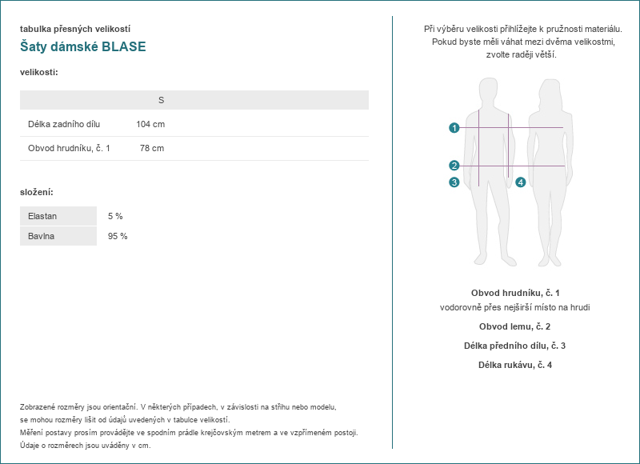Click the female body silhouette figure
This screenshot has width=640, height=464.
tap(550, 172)
